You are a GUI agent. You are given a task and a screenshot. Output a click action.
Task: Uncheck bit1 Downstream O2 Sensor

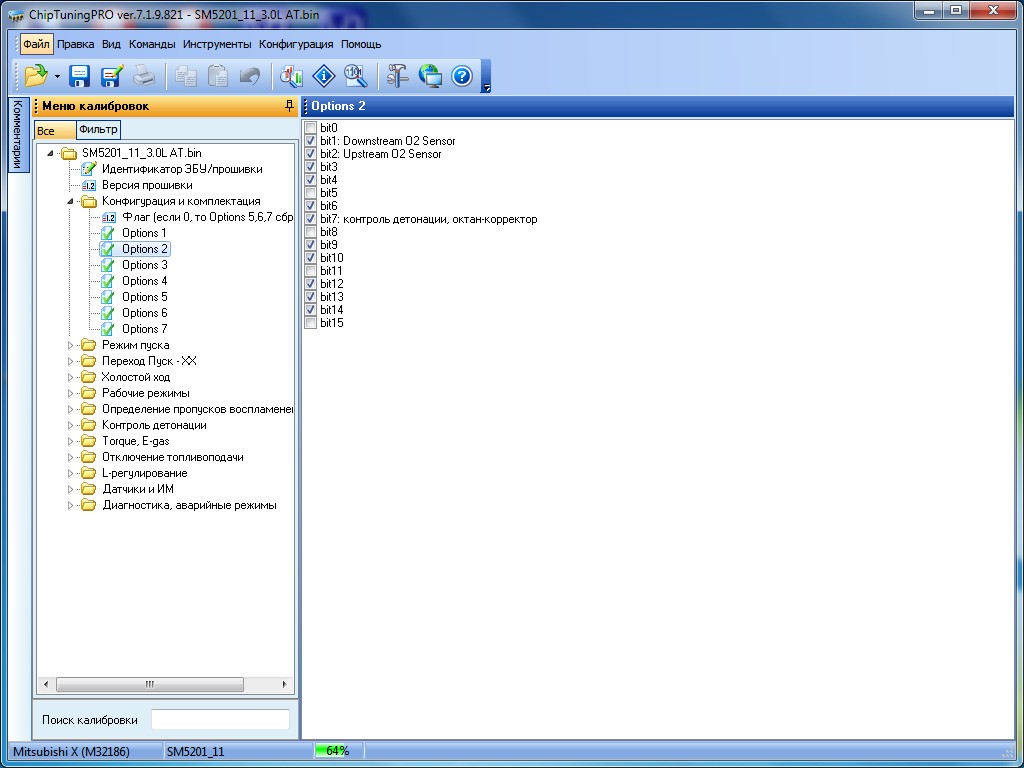[x=310, y=141]
